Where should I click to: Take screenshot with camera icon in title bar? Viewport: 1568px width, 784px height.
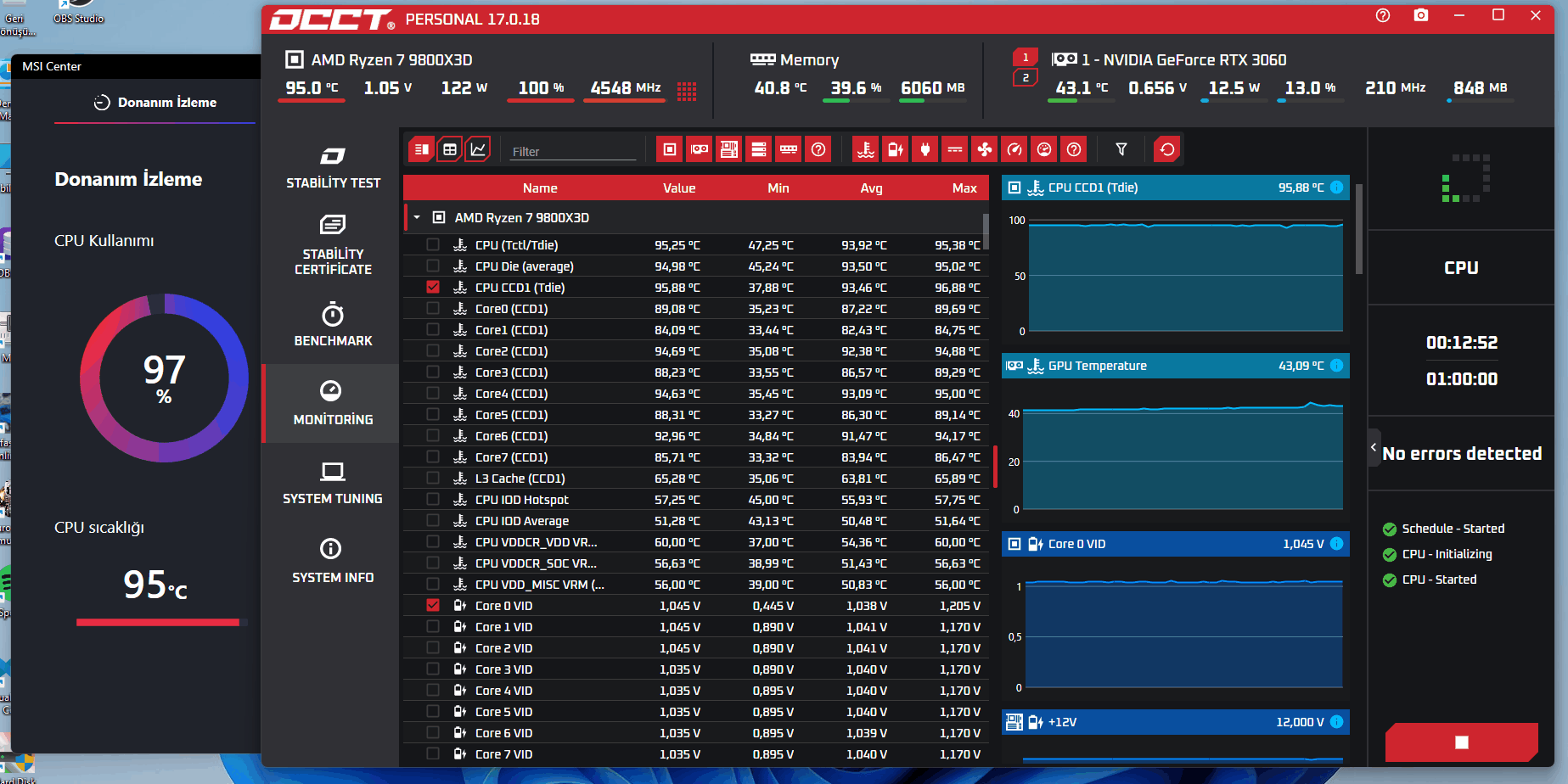1421,16
